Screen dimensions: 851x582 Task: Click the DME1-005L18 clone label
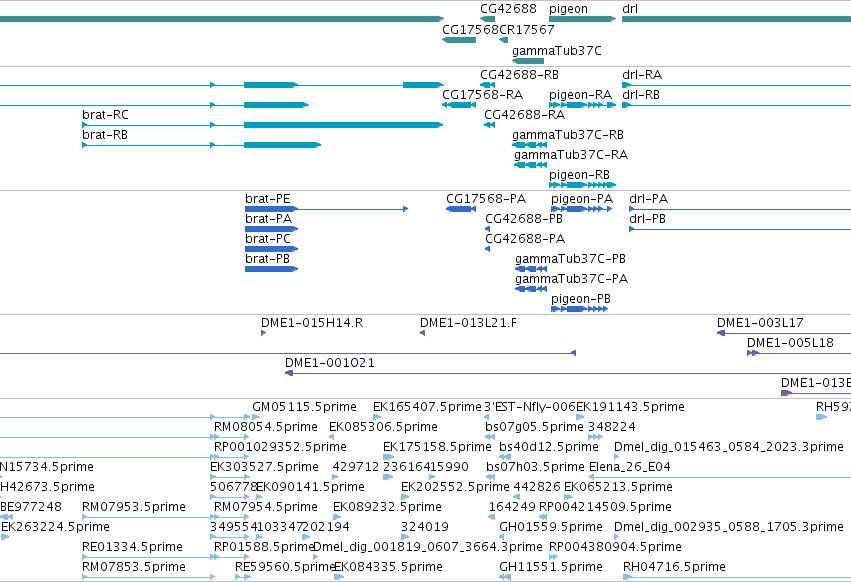pyautogui.click(x=790, y=343)
